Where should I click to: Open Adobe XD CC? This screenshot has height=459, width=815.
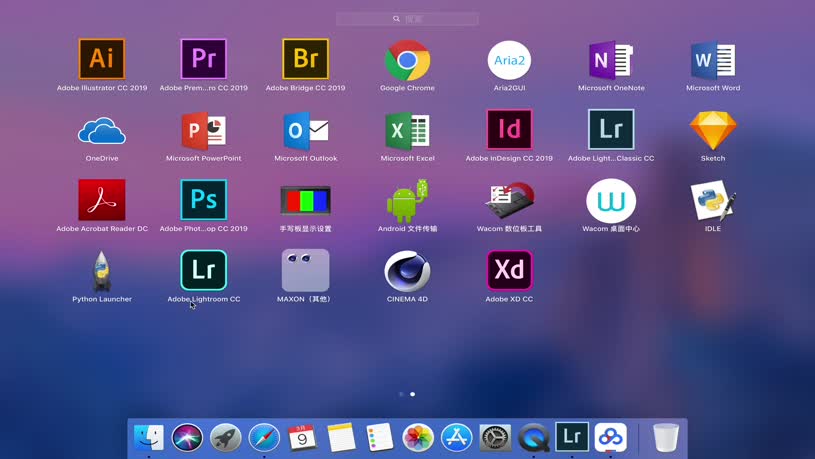click(509, 270)
